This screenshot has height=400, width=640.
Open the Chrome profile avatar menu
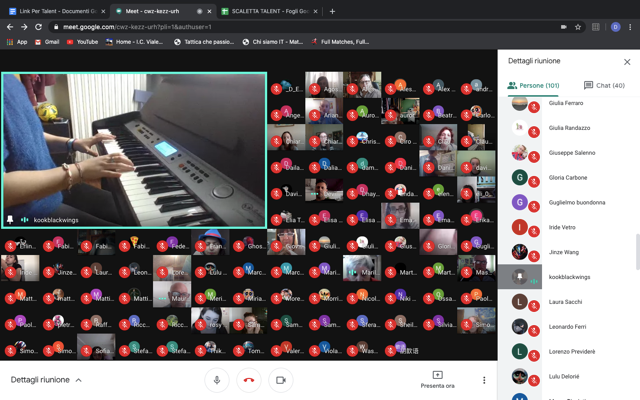(615, 27)
